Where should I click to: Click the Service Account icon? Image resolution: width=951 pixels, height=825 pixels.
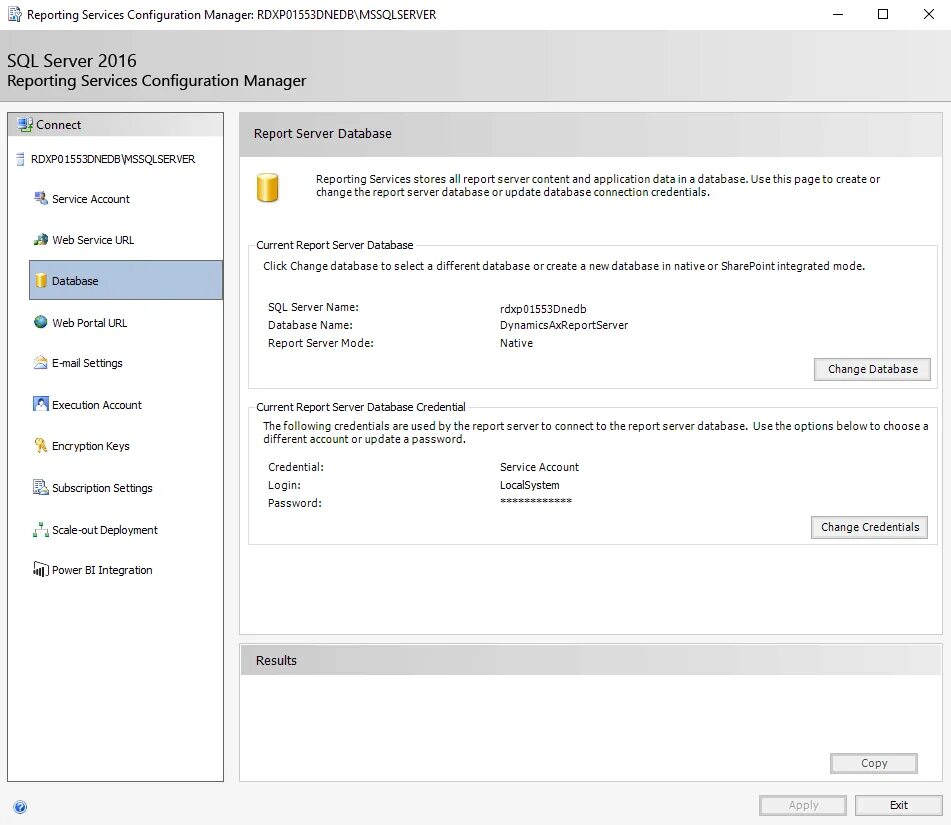[x=41, y=198]
